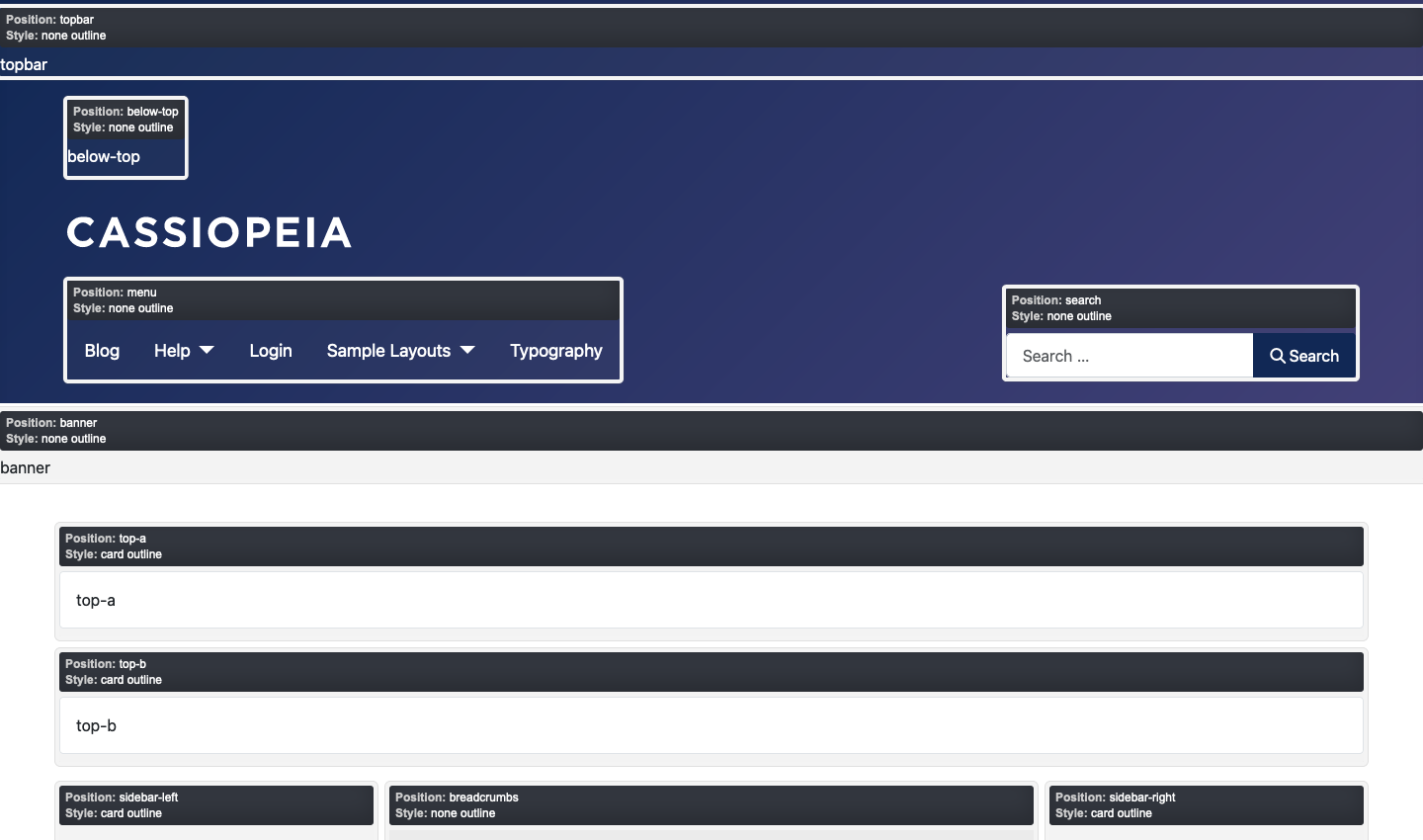1423x840 pixels.
Task: Click the Search text input field
Action: pos(1130,356)
